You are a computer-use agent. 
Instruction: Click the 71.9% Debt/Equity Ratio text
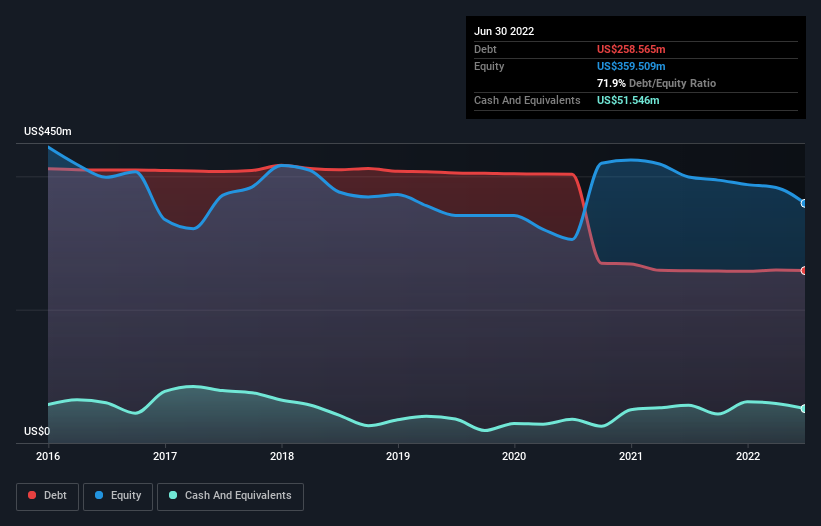(x=657, y=83)
